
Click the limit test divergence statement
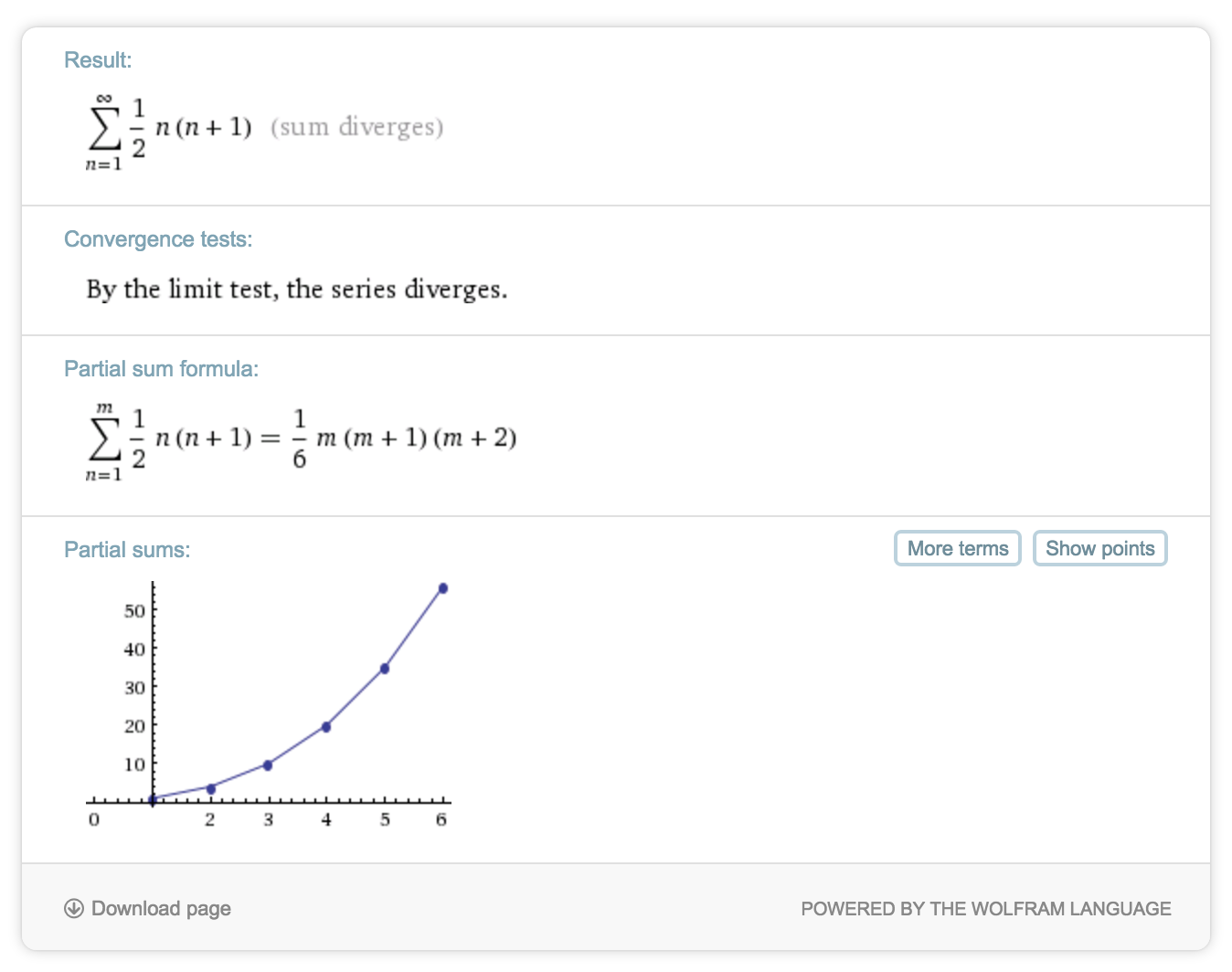(x=296, y=290)
